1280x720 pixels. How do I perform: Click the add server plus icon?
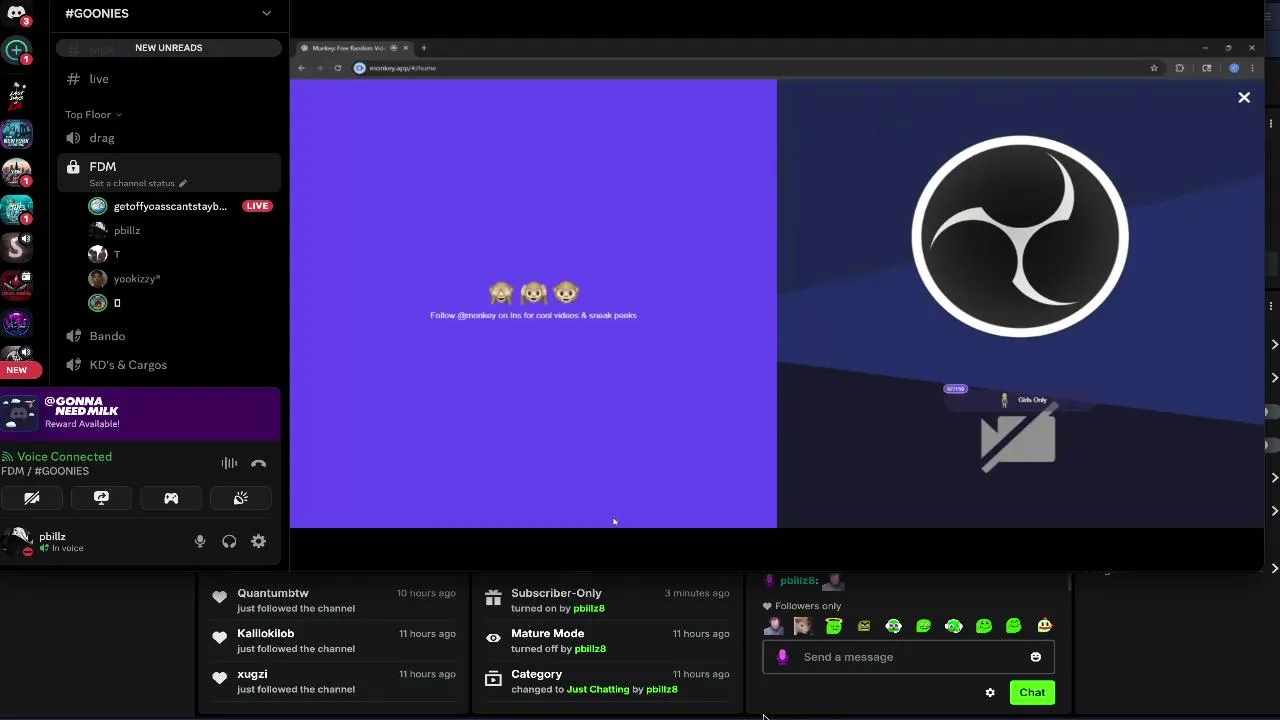[x=16, y=50]
